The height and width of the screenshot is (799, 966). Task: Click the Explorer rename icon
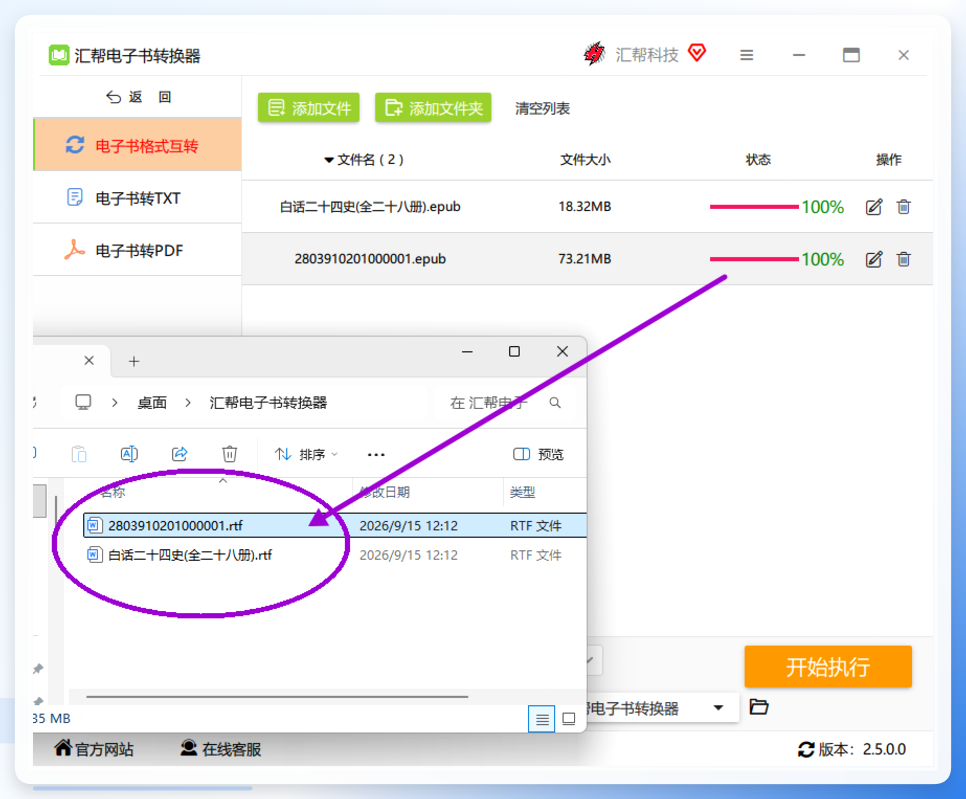pyautogui.click(x=129, y=454)
